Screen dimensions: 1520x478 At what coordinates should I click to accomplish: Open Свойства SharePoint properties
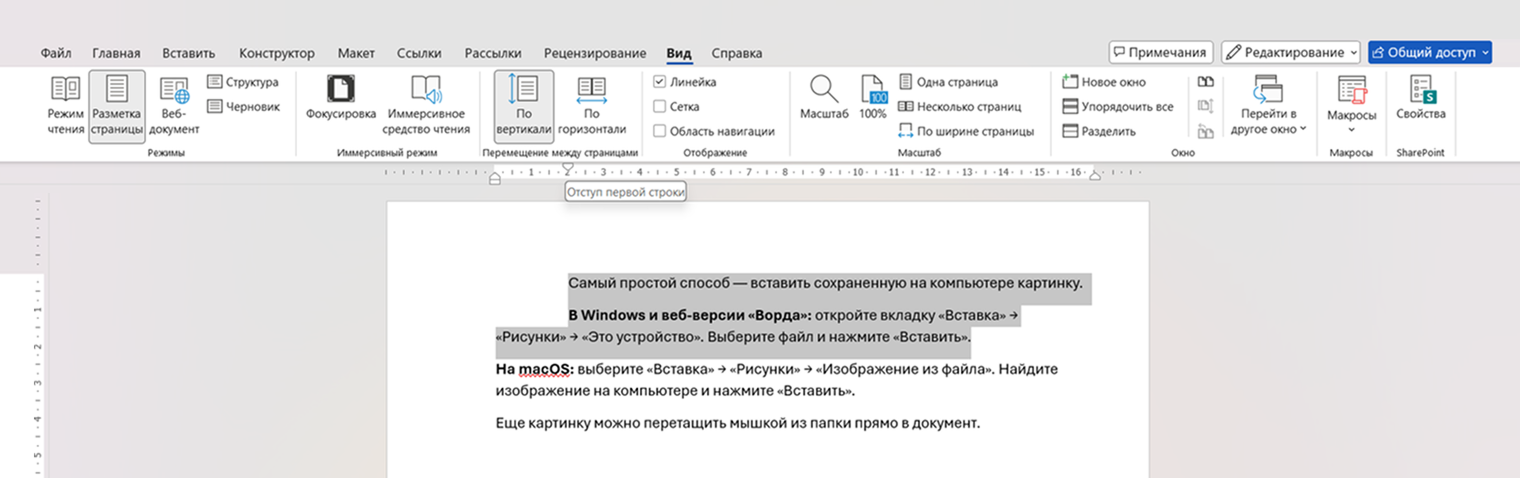click(1421, 98)
